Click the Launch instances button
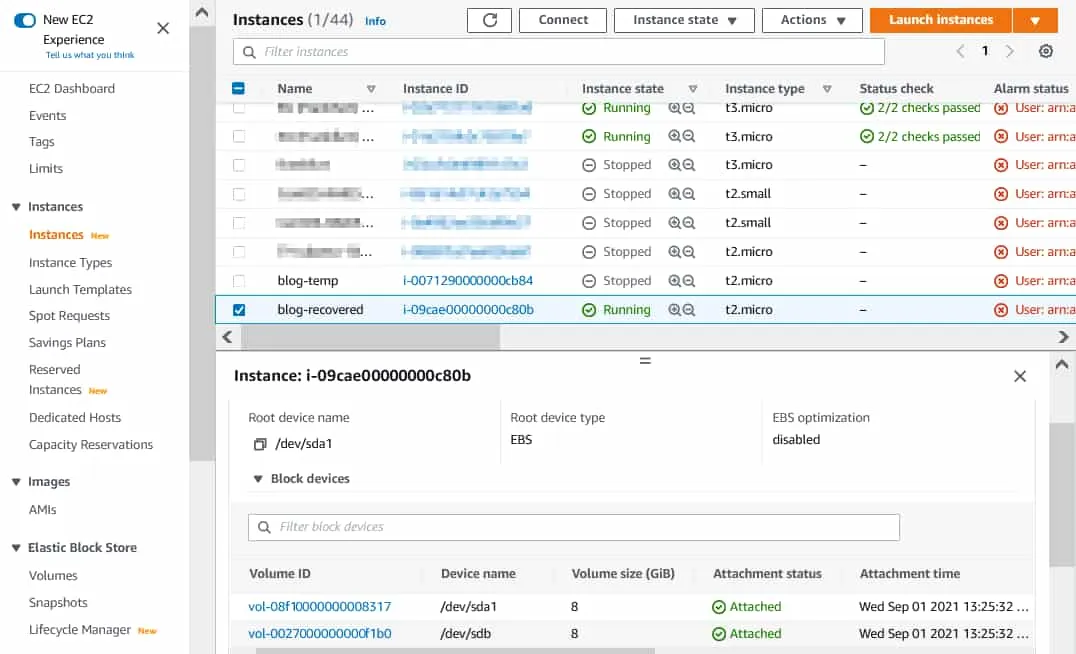The image size is (1076, 654). click(940, 20)
